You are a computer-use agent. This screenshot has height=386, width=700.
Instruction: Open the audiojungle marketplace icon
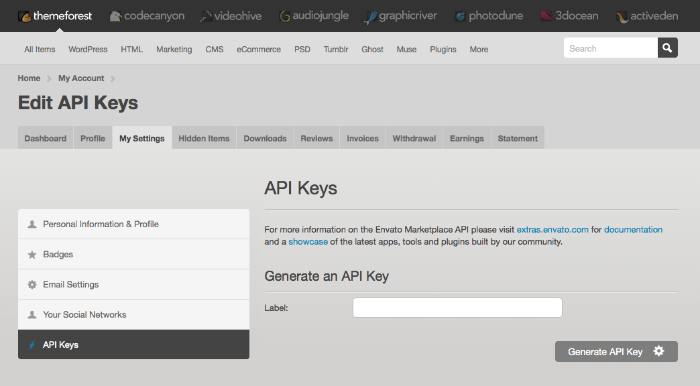pyautogui.click(x=285, y=17)
